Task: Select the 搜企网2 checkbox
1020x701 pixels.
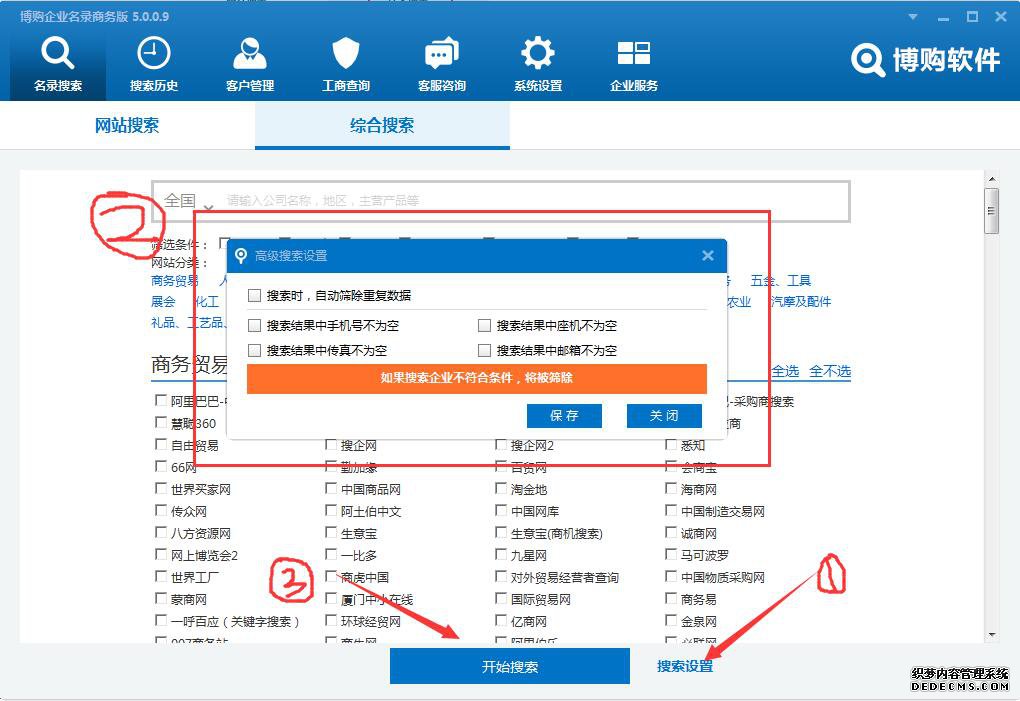Action: (501, 445)
